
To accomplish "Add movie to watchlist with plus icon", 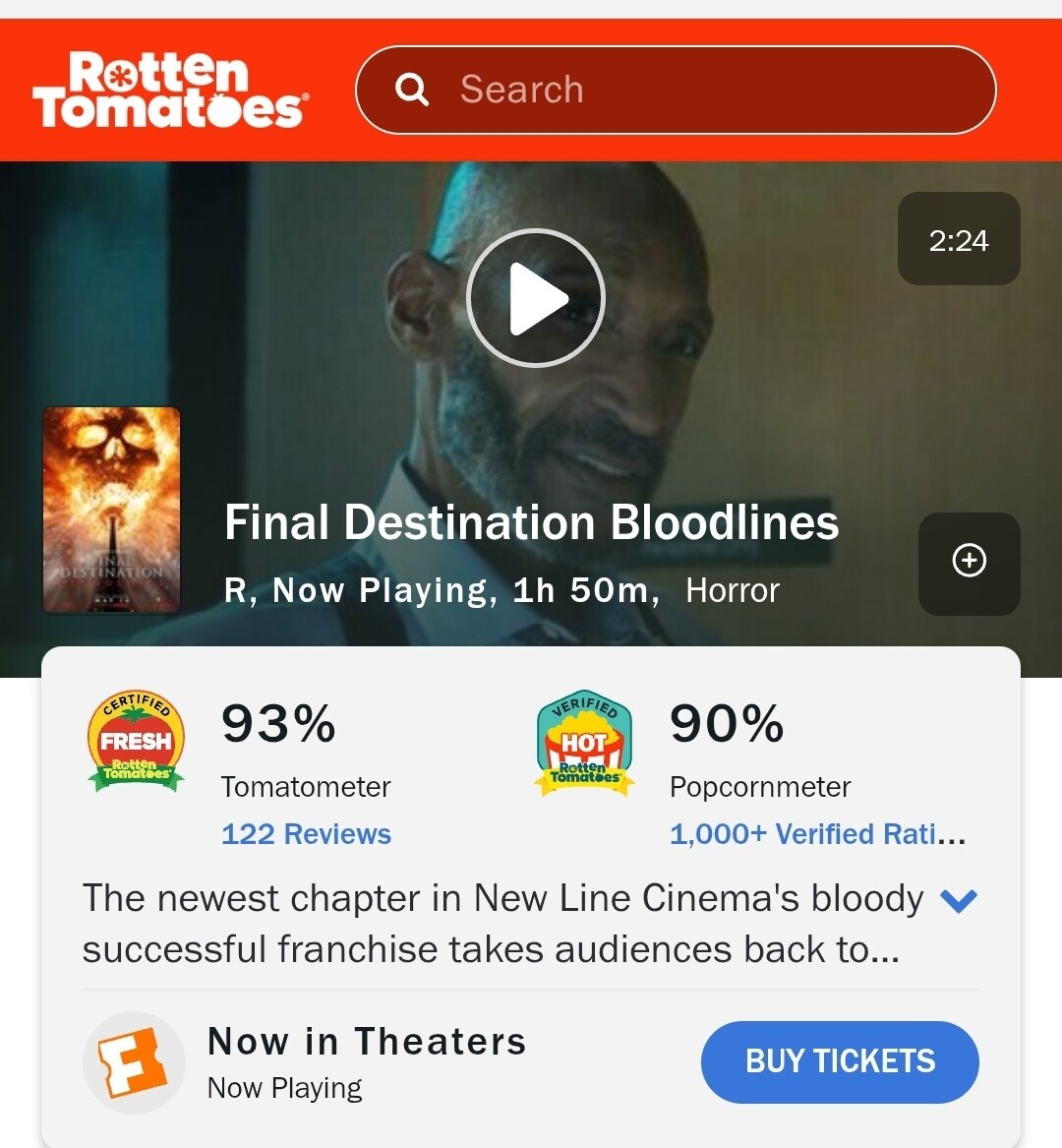I will point(969,563).
